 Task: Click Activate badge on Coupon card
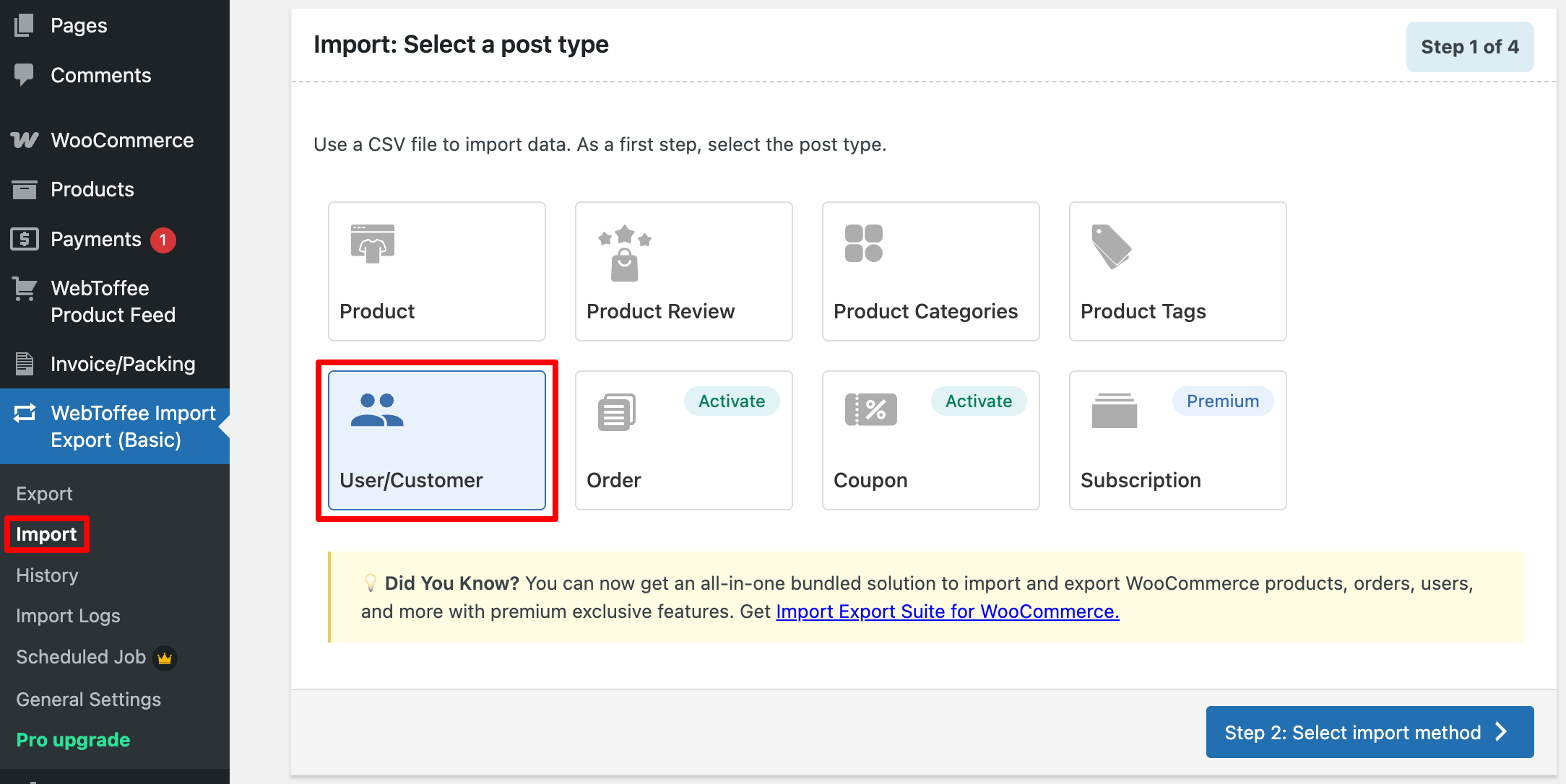(x=979, y=401)
